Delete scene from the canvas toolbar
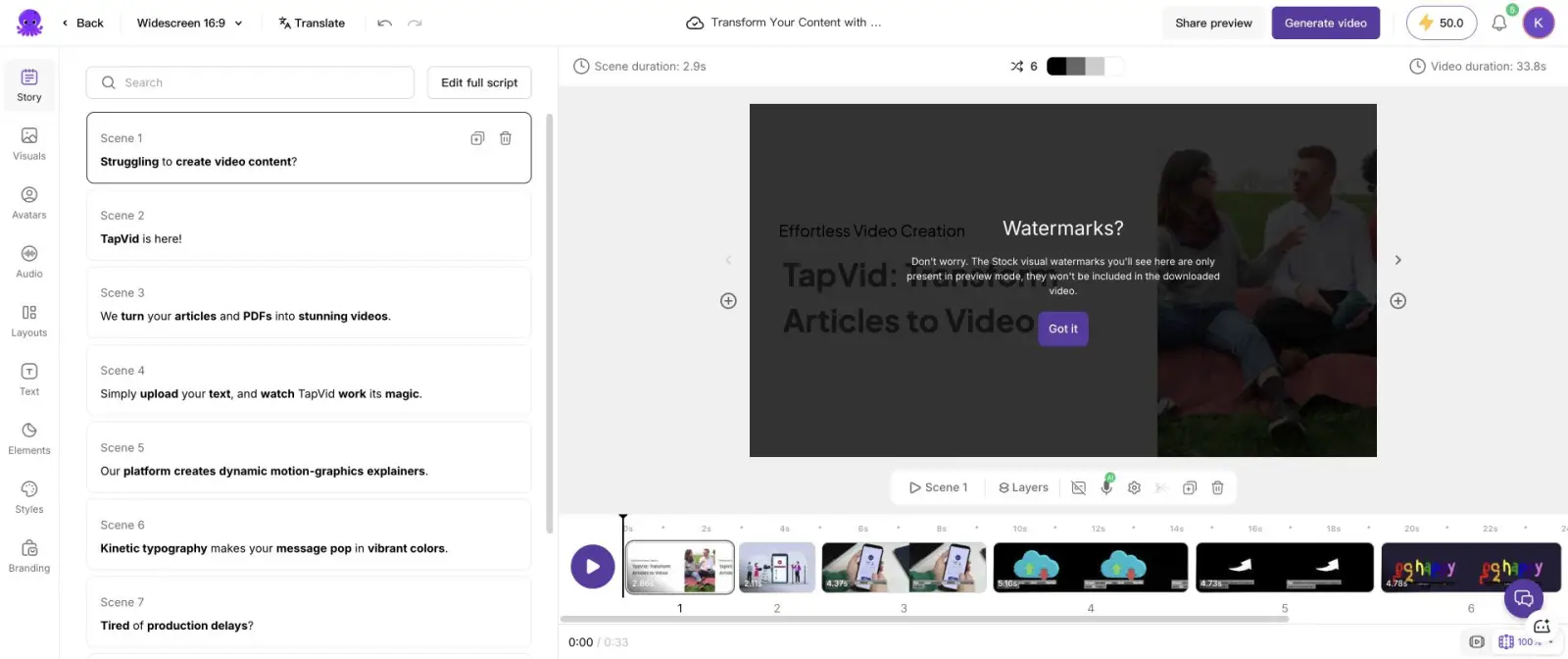 1217,487
